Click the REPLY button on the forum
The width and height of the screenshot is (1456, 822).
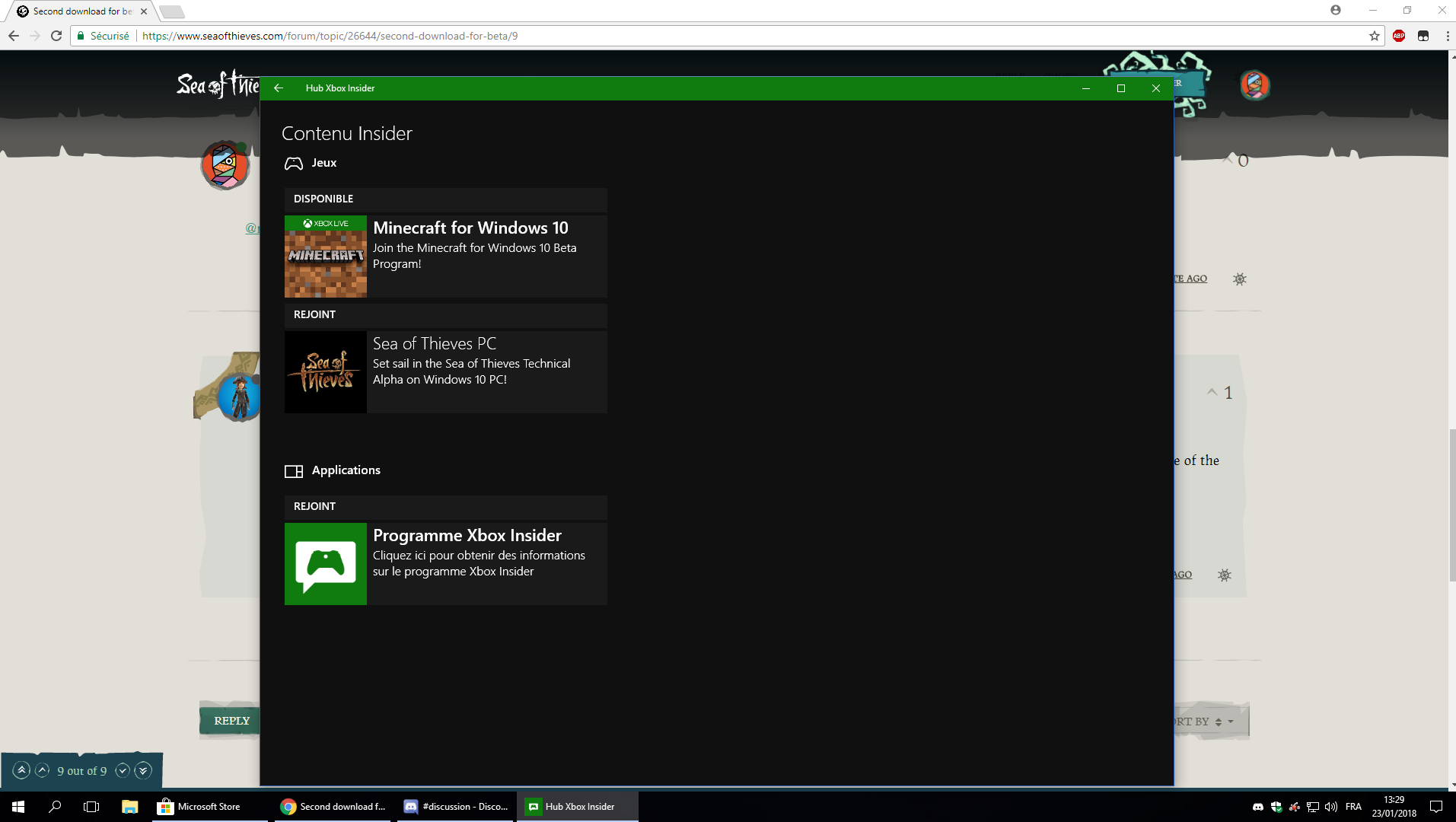(231, 721)
